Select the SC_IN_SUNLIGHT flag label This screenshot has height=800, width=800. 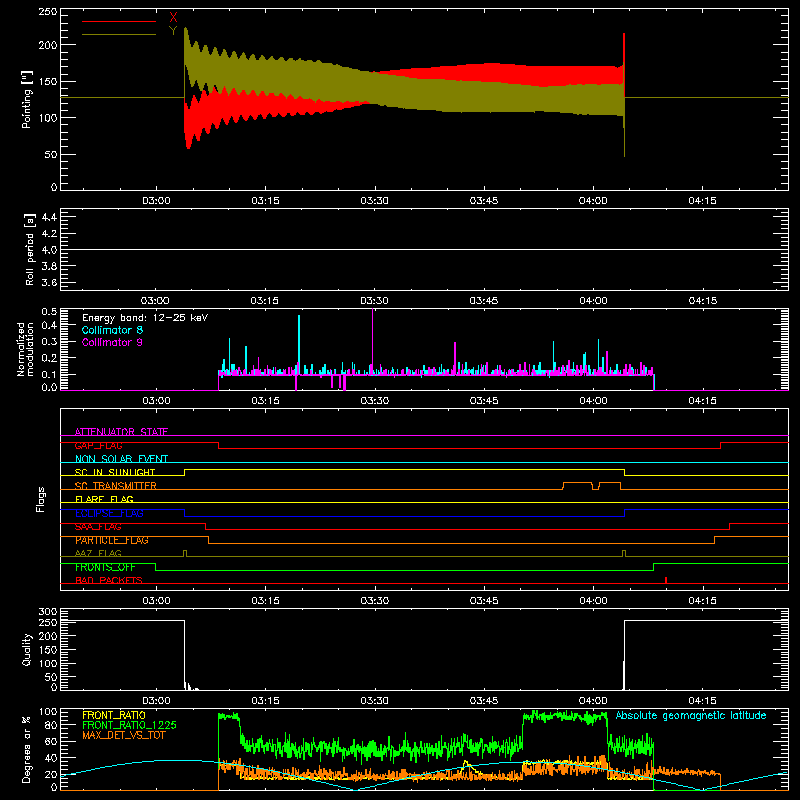coord(115,472)
